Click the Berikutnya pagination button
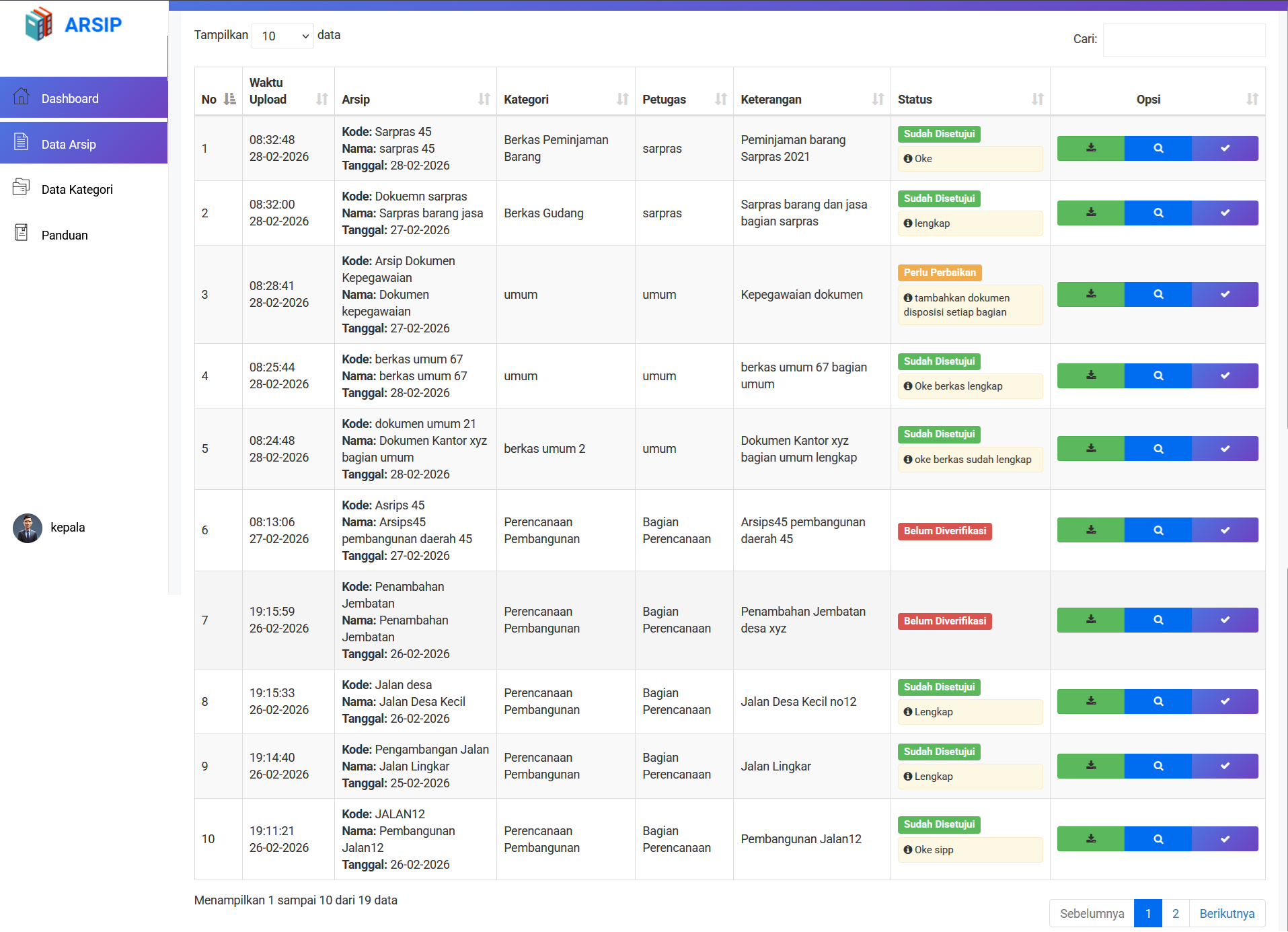The width and height of the screenshot is (1288, 932). pyautogui.click(x=1227, y=913)
